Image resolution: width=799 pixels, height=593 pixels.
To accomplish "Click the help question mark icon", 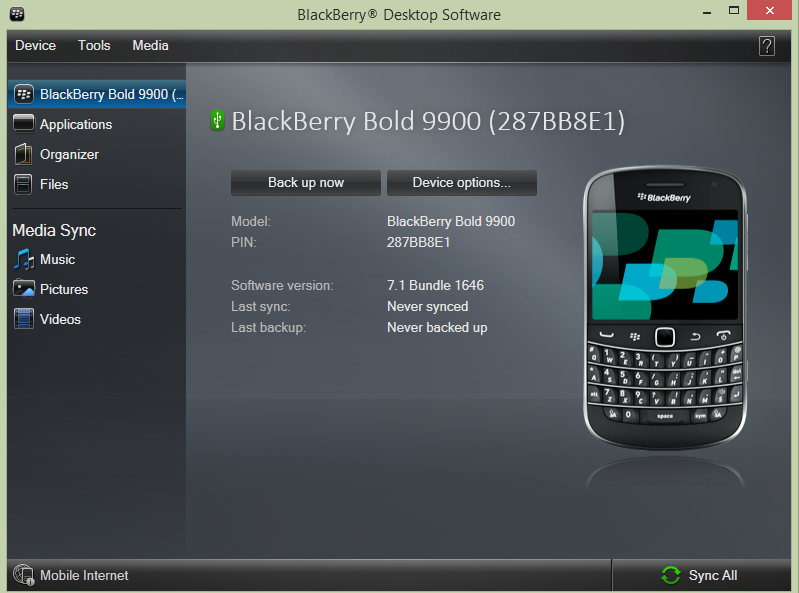I will [766, 46].
